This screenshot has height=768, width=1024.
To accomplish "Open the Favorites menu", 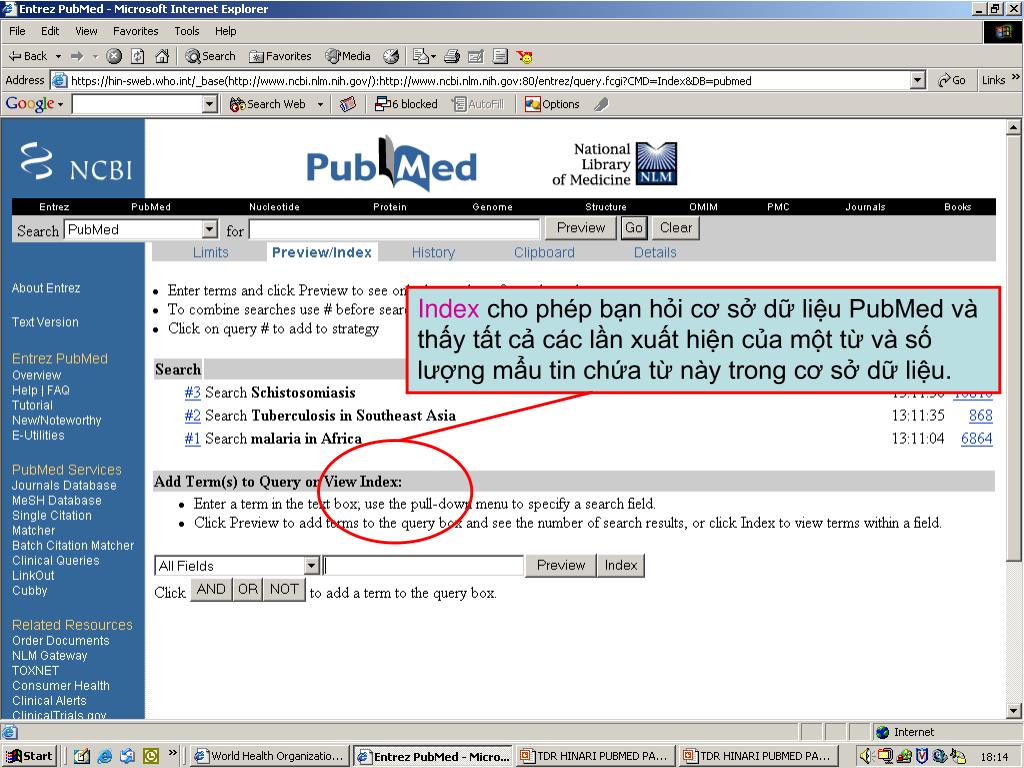I will pos(135,31).
